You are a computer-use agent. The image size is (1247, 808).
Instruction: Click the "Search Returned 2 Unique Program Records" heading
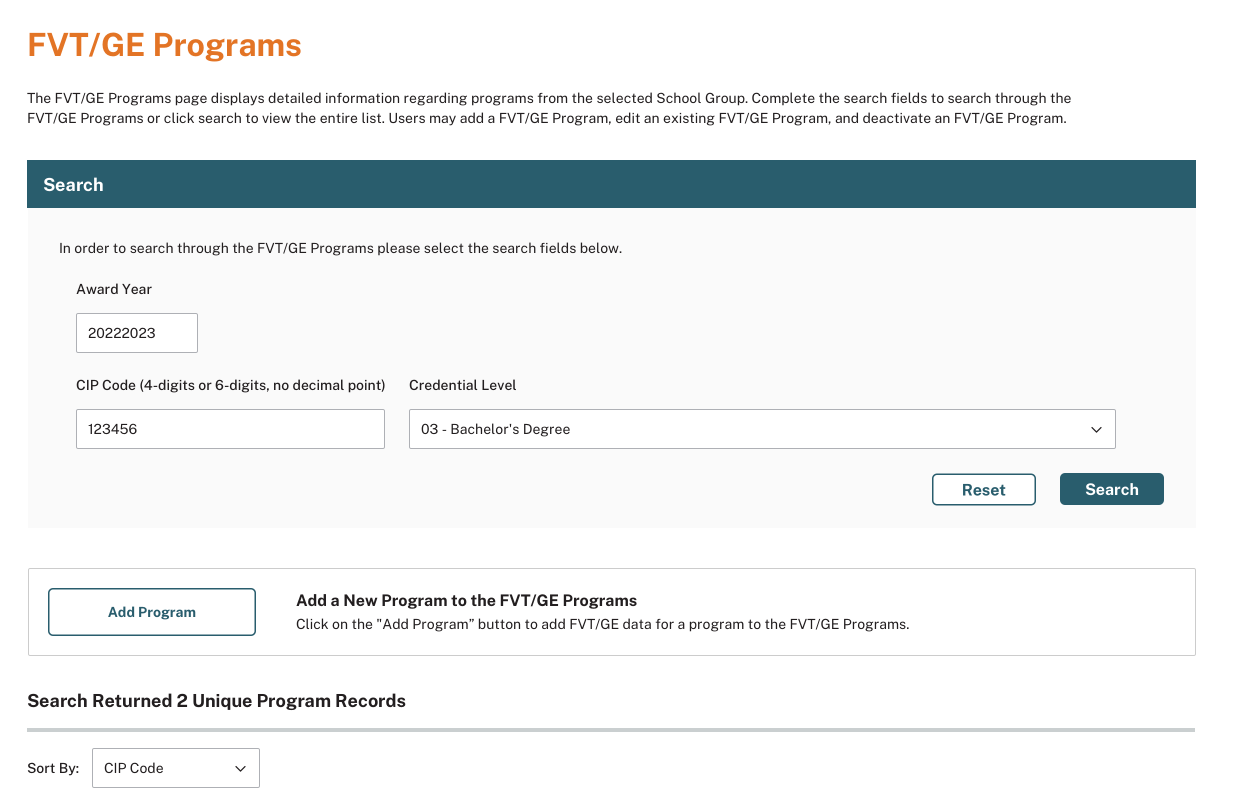[217, 701]
